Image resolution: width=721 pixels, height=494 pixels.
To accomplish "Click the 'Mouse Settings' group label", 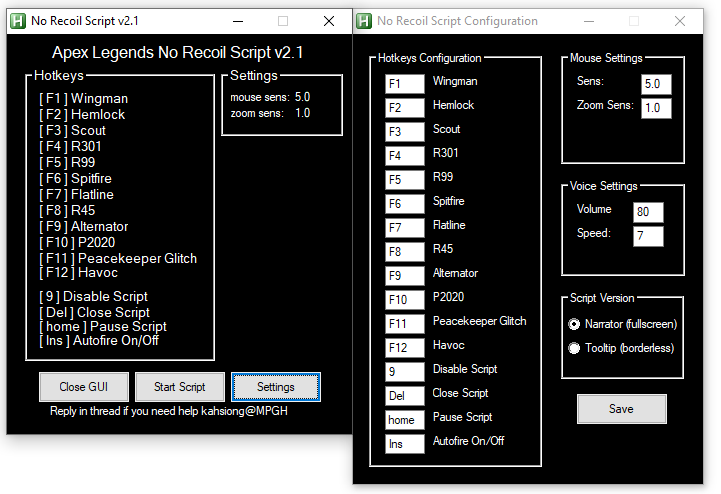I will [606, 58].
